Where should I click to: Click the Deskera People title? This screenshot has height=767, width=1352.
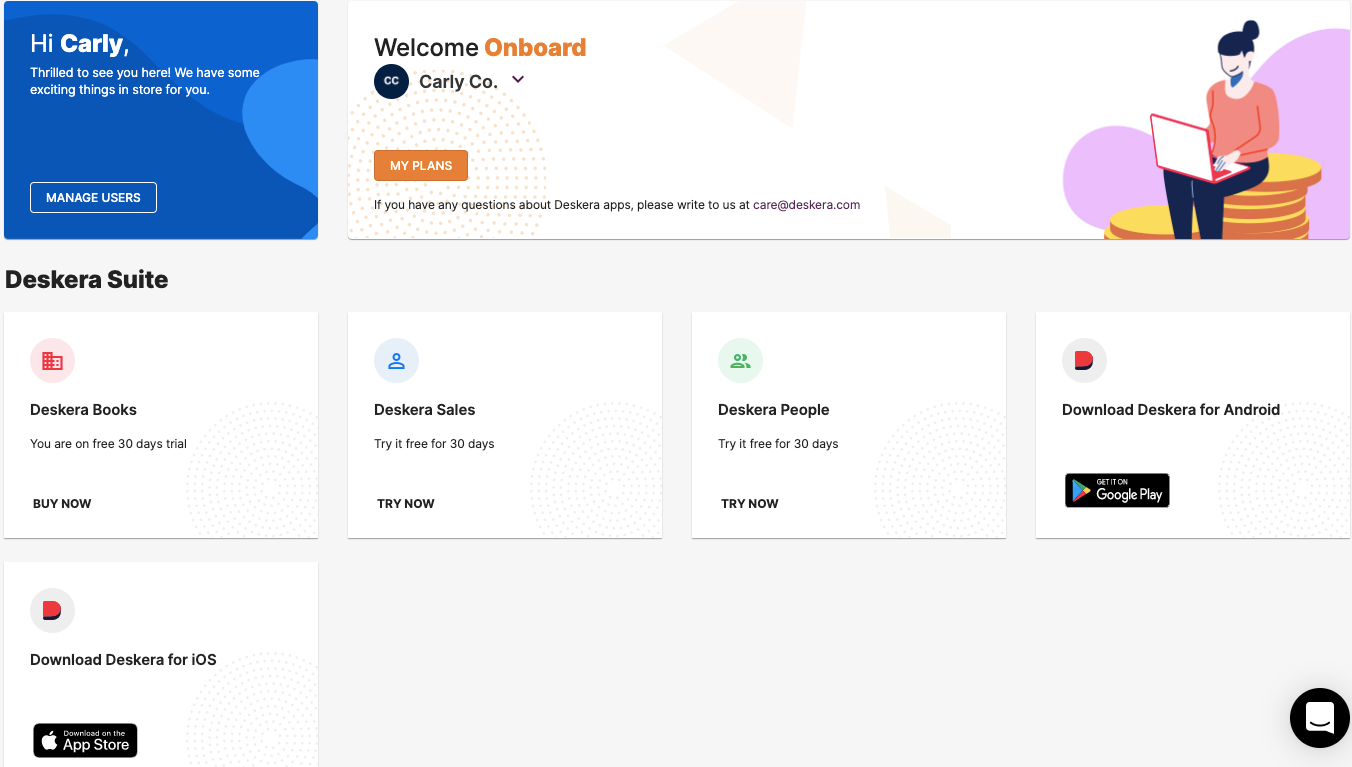tap(774, 410)
